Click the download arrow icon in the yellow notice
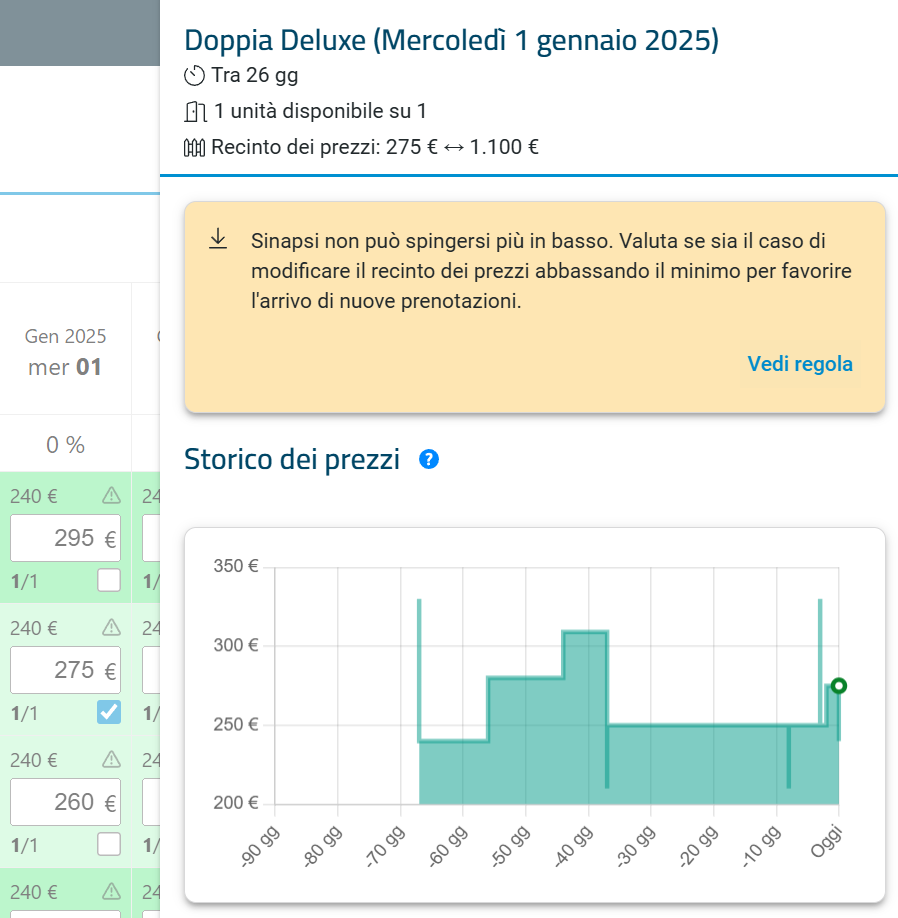Image resolution: width=898 pixels, height=918 pixels. point(218,239)
